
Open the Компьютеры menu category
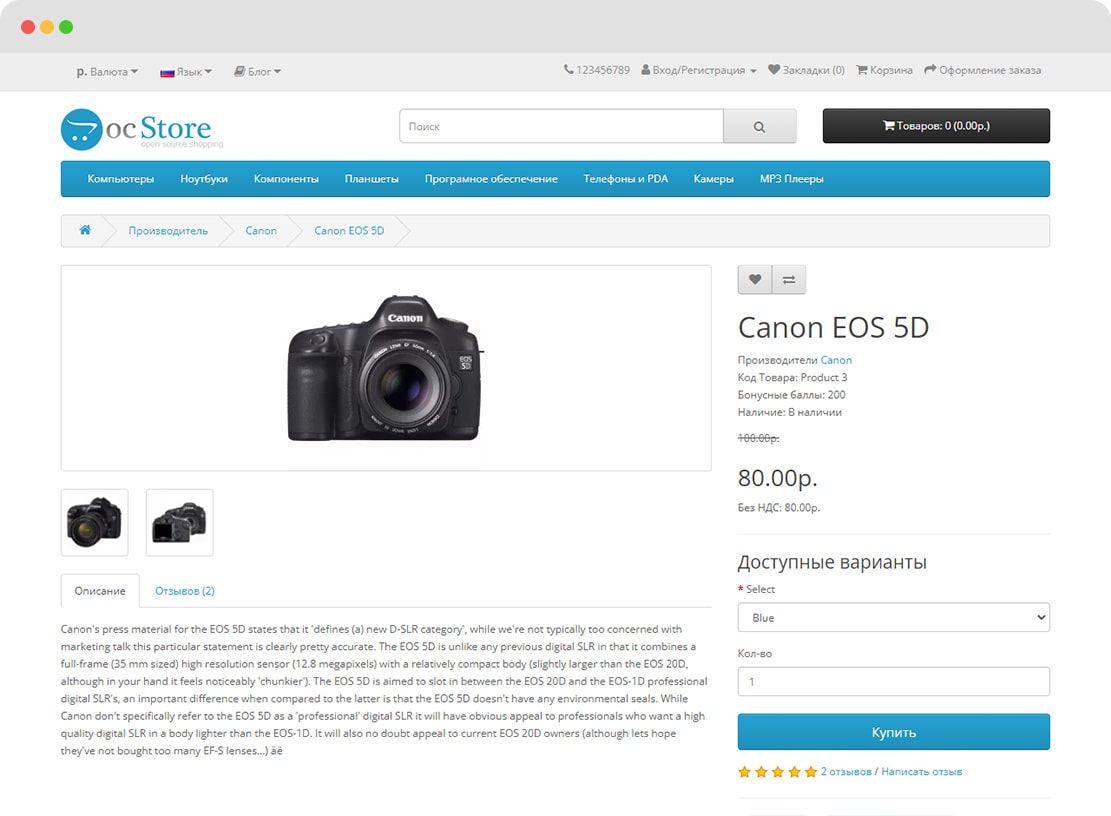(x=120, y=178)
